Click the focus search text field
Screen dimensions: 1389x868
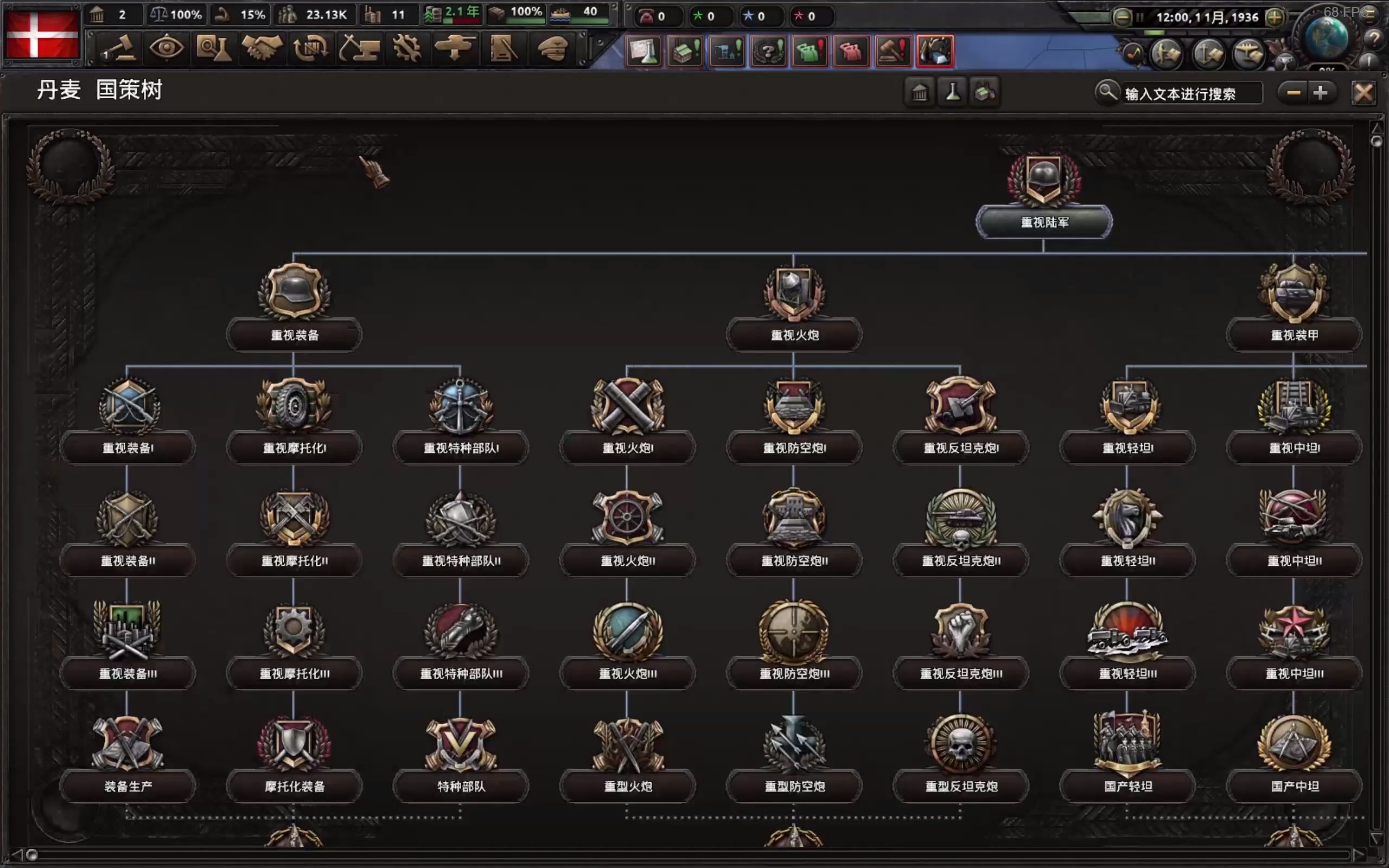coord(1192,93)
